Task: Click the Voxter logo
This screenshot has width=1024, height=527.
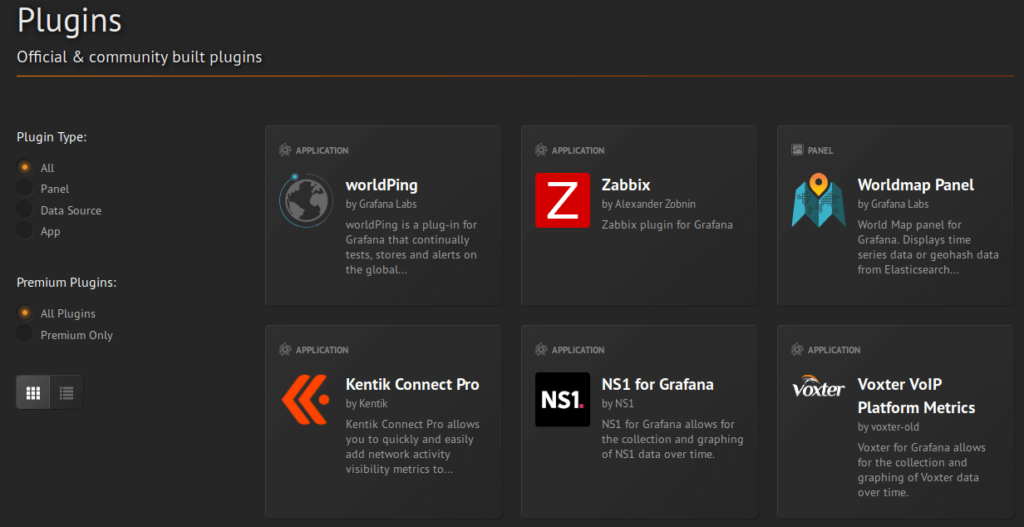Action: click(818, 389)
